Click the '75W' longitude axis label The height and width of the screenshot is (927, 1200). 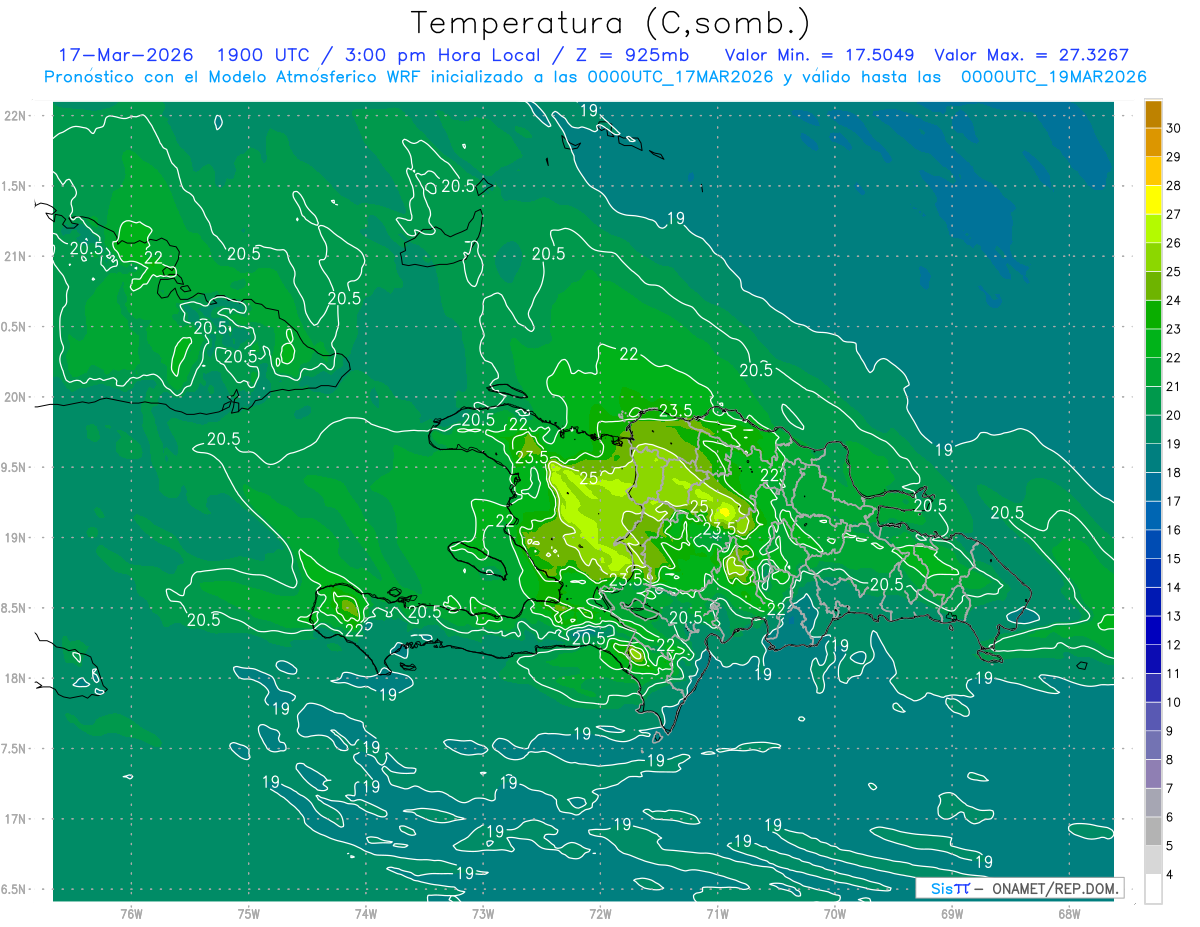tap(249, 914)
